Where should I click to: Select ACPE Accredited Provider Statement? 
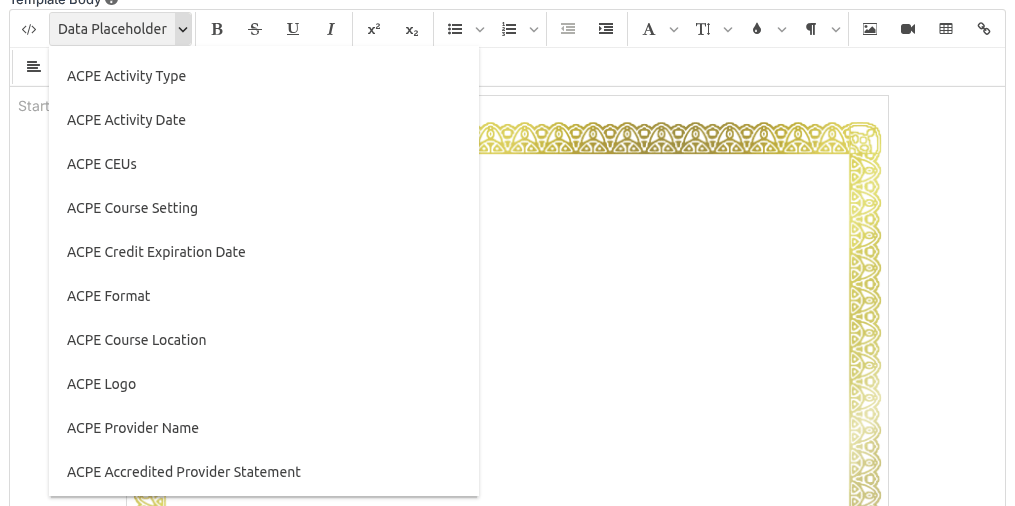click(264, 472)
